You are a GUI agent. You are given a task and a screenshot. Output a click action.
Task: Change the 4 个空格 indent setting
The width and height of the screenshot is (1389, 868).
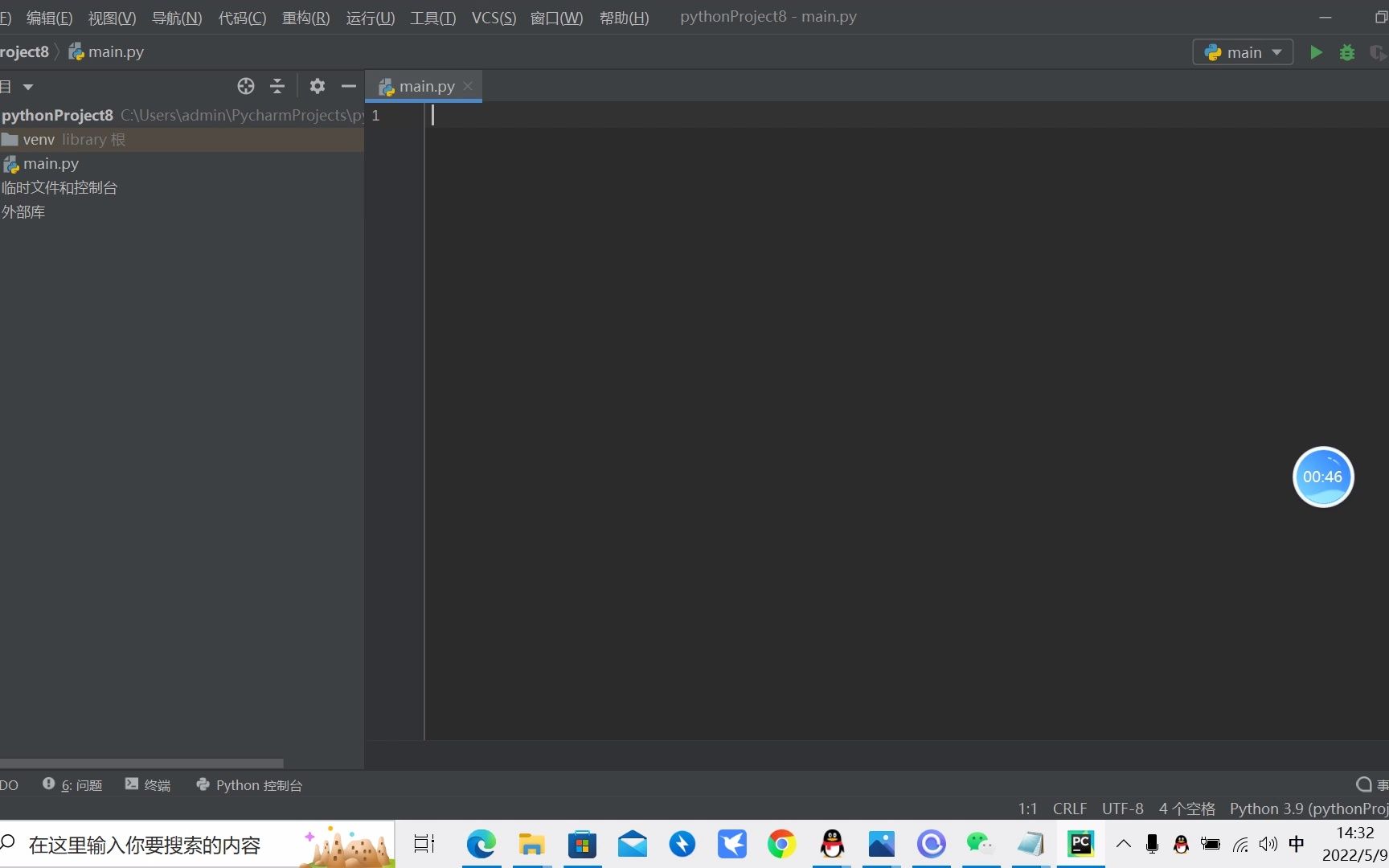coord(1186,809)
